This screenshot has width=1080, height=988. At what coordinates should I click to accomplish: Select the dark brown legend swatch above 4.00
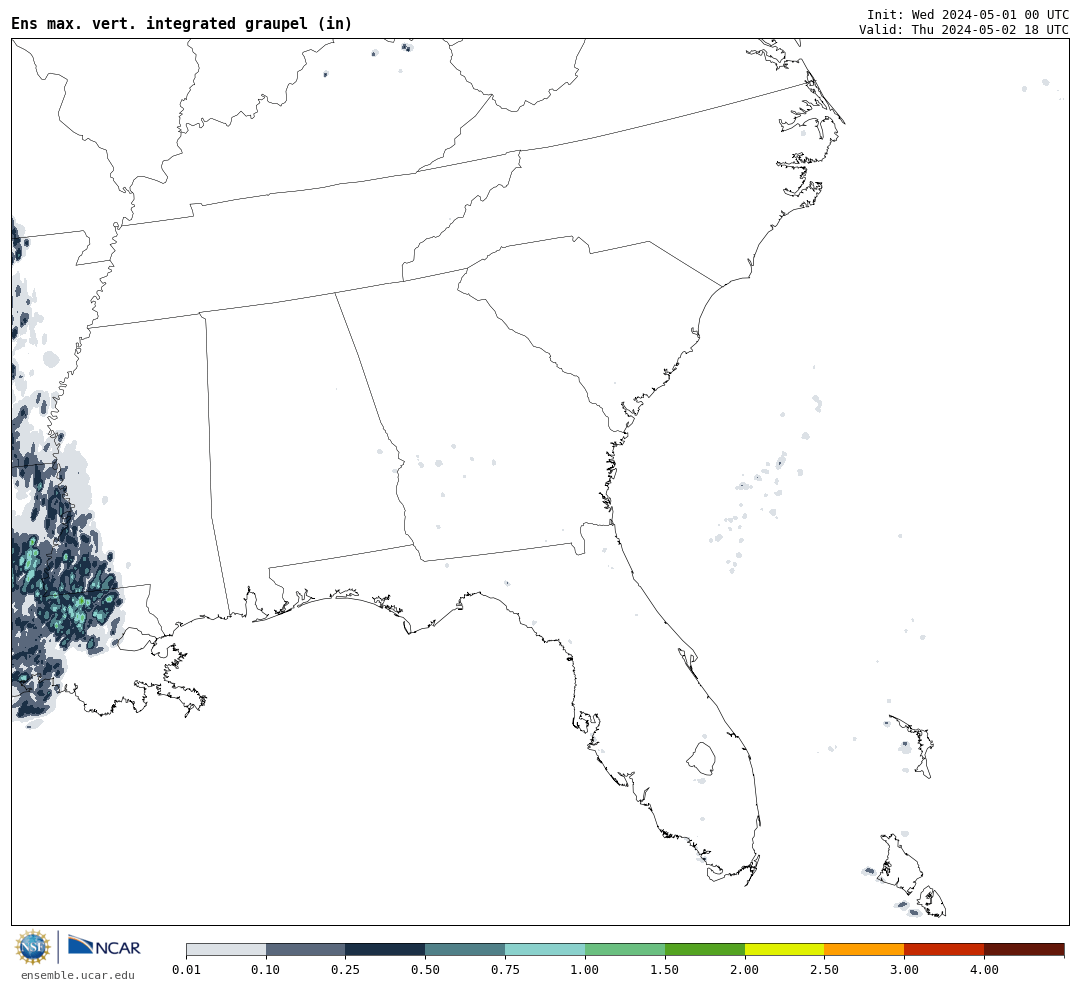(x=1024, y=949)
